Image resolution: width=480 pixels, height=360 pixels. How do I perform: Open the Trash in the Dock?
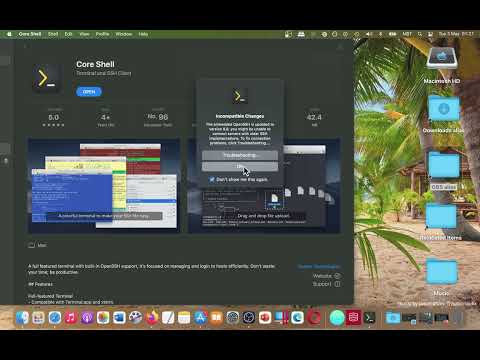pos(458,318)
